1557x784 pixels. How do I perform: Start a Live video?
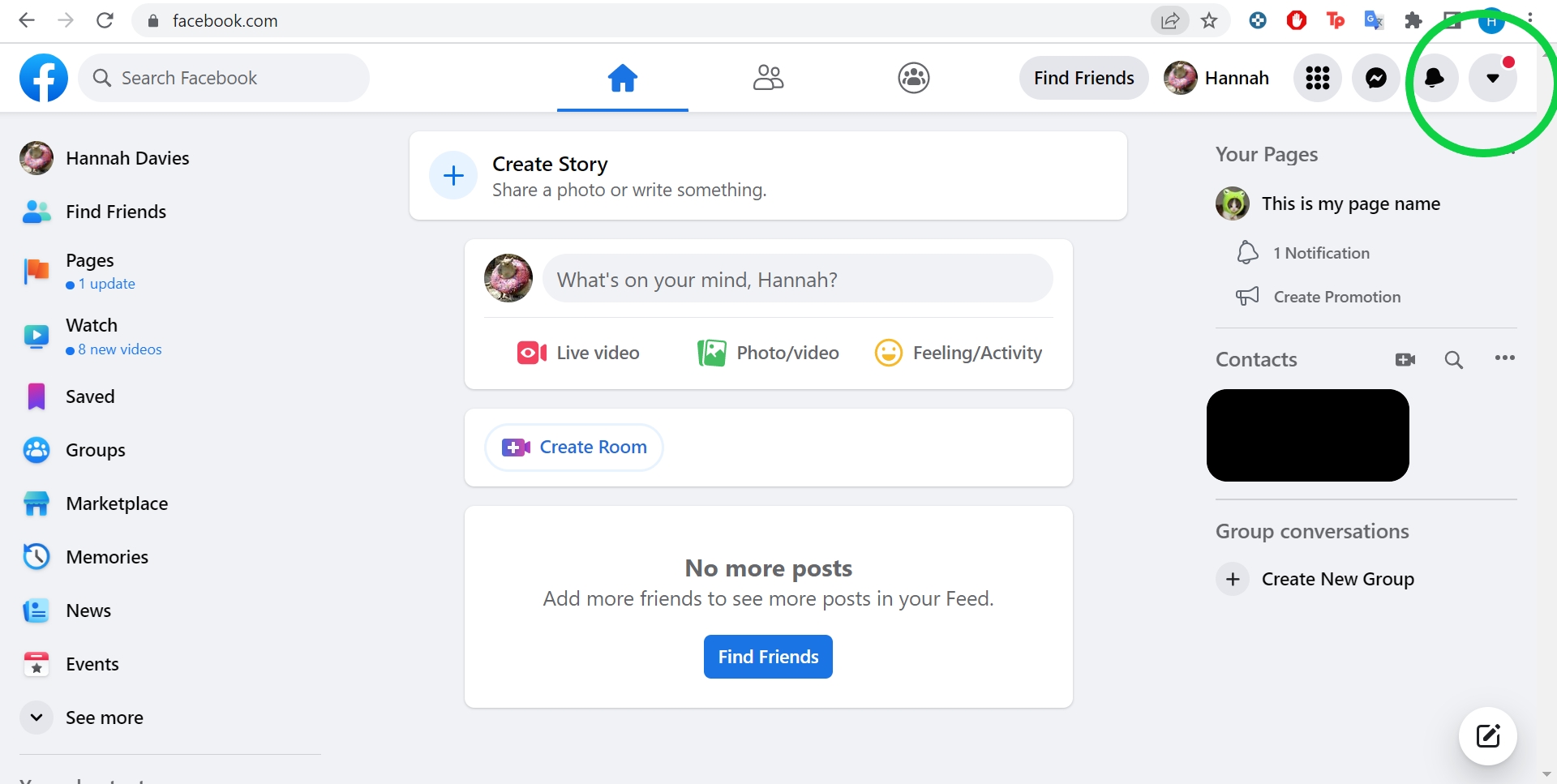[x=578, y=353]
